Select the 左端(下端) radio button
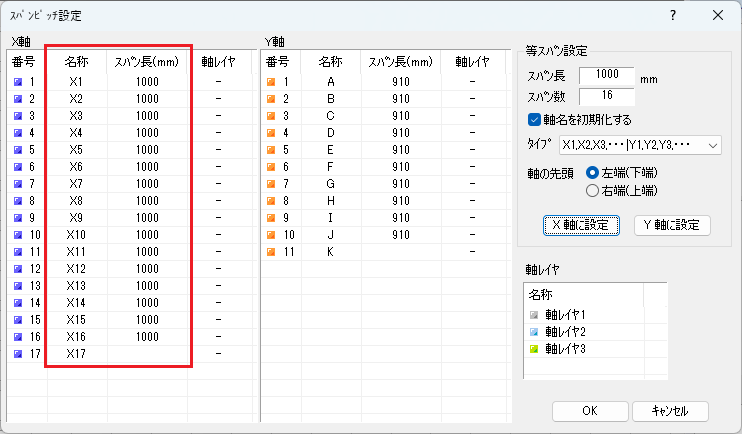This screenshot has width=742, height=434. point(592,172)
